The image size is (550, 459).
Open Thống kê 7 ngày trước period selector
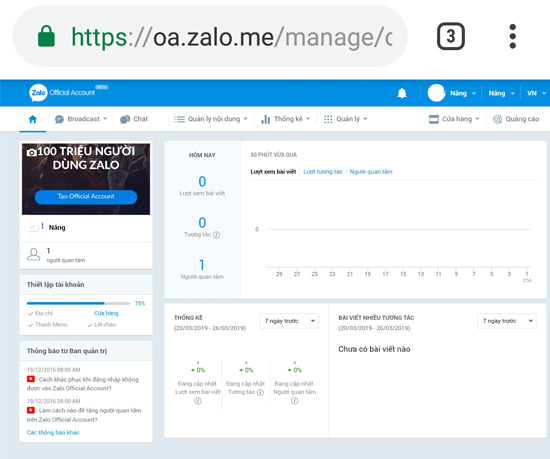click(289, 321)
